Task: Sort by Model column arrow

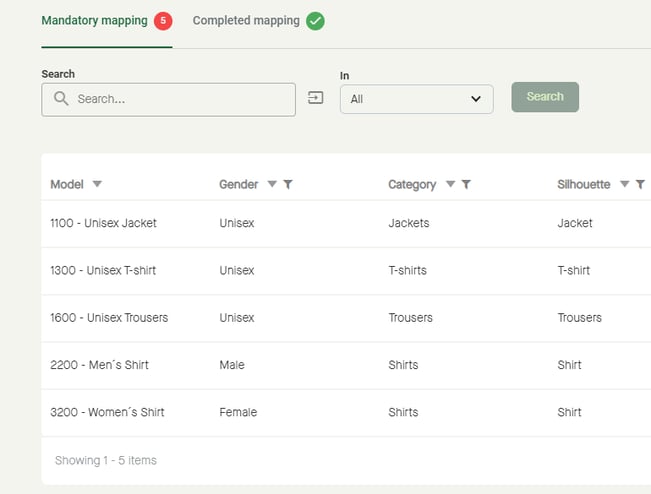Action: (97, 185)
